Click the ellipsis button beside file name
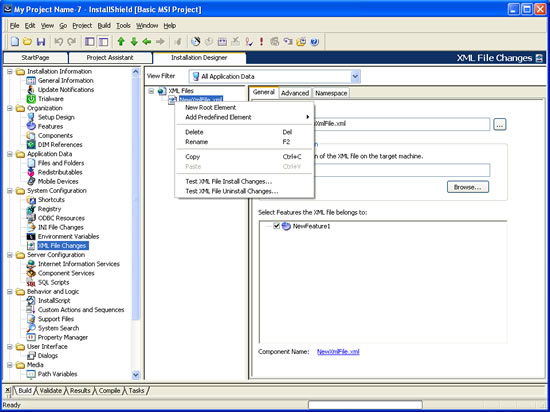This screenshot has width=550, height=412. [499, 124]
